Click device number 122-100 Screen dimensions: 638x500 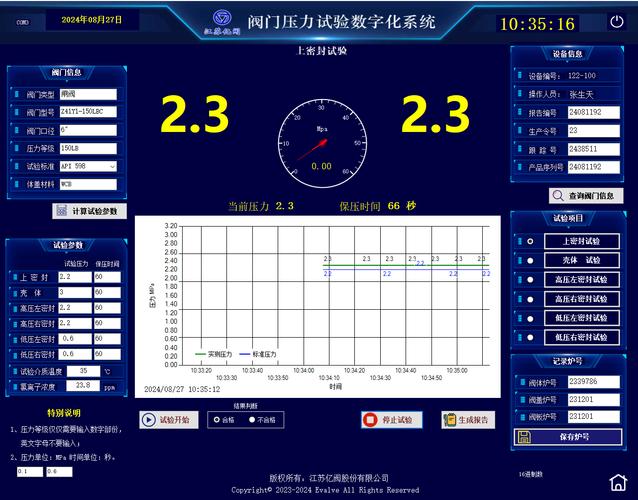click(x=582, y=76)
